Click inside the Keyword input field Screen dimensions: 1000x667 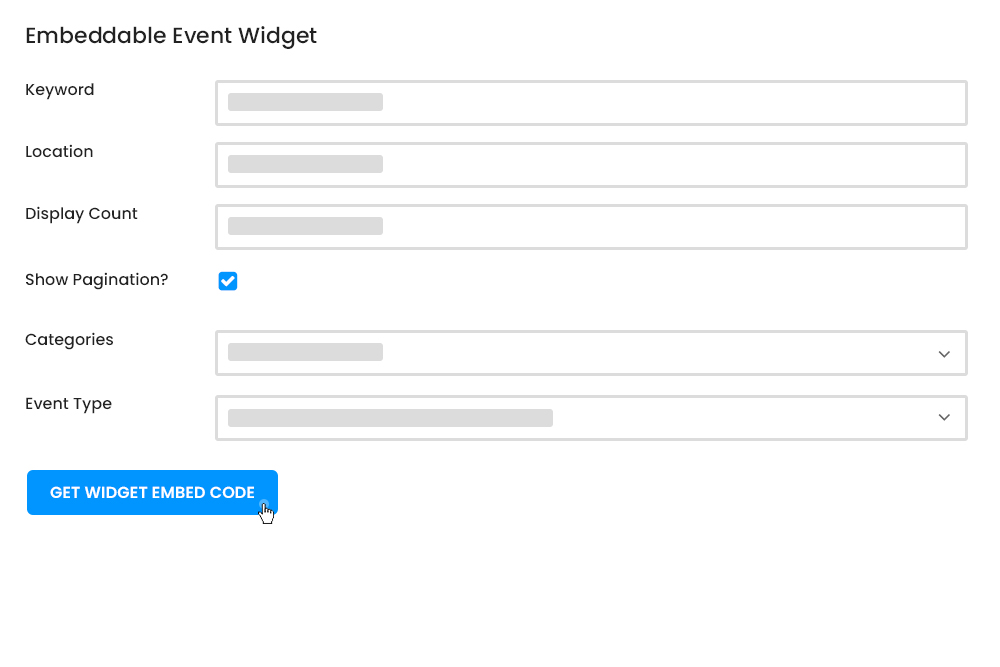(590, 102)
